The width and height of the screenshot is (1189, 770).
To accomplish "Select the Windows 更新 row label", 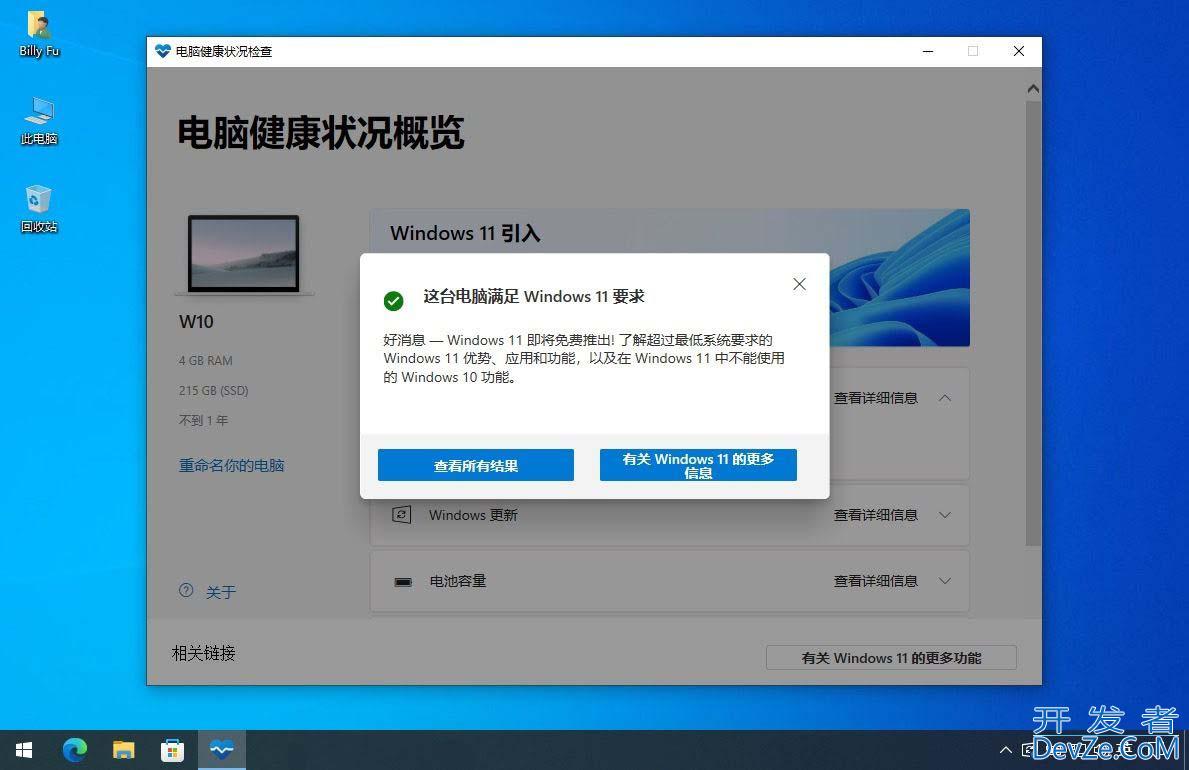I will [473, 515].
